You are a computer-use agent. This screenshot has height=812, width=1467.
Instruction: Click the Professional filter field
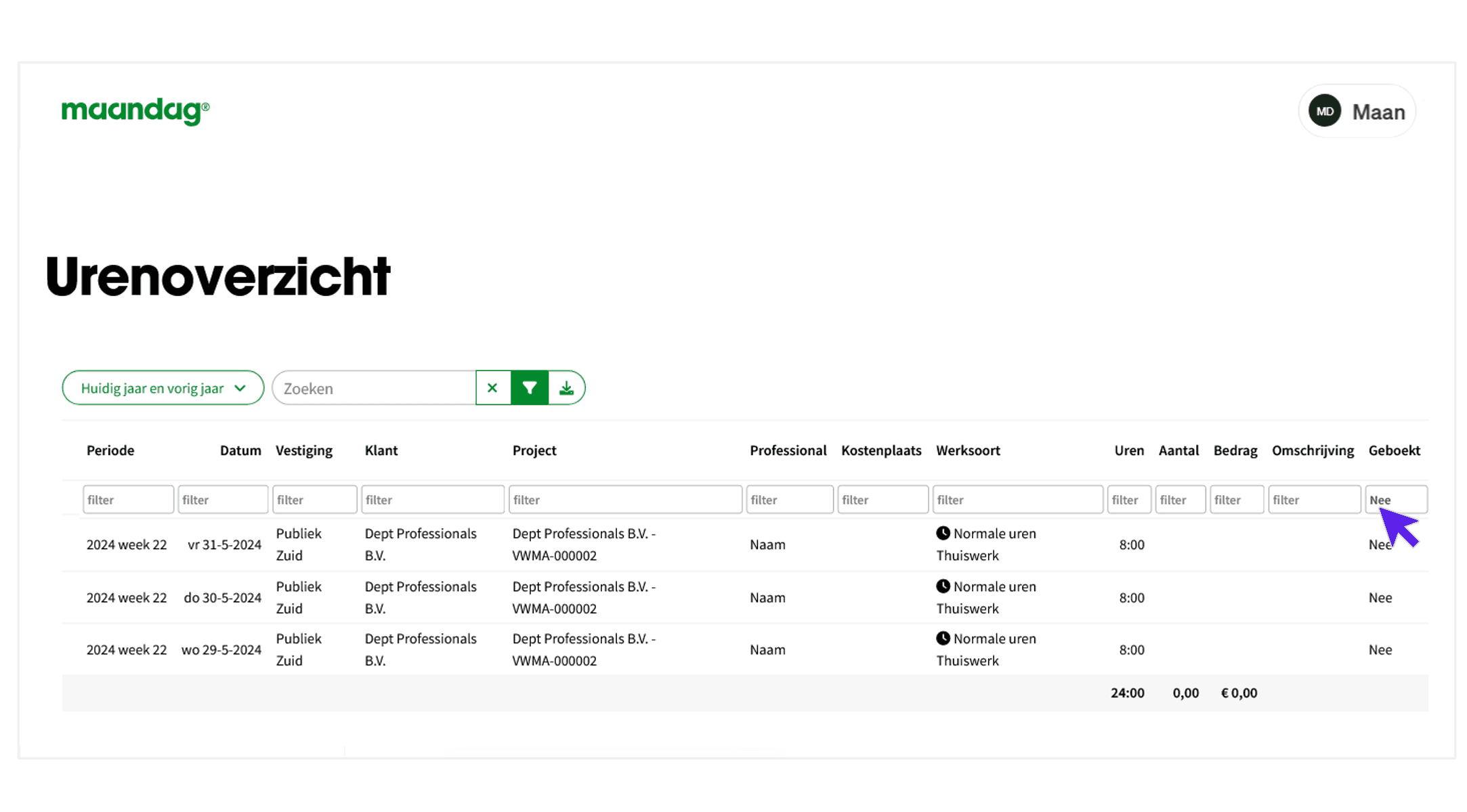pos(790,499)
